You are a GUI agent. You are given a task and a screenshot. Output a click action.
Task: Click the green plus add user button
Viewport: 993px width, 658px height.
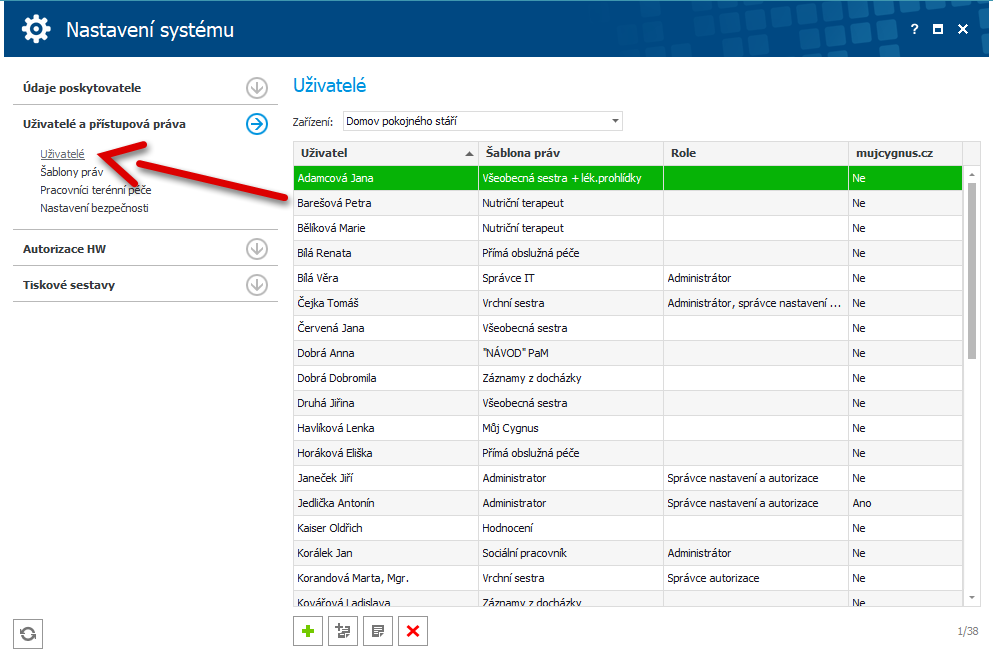pyautogui.click(x=308, y=631)
